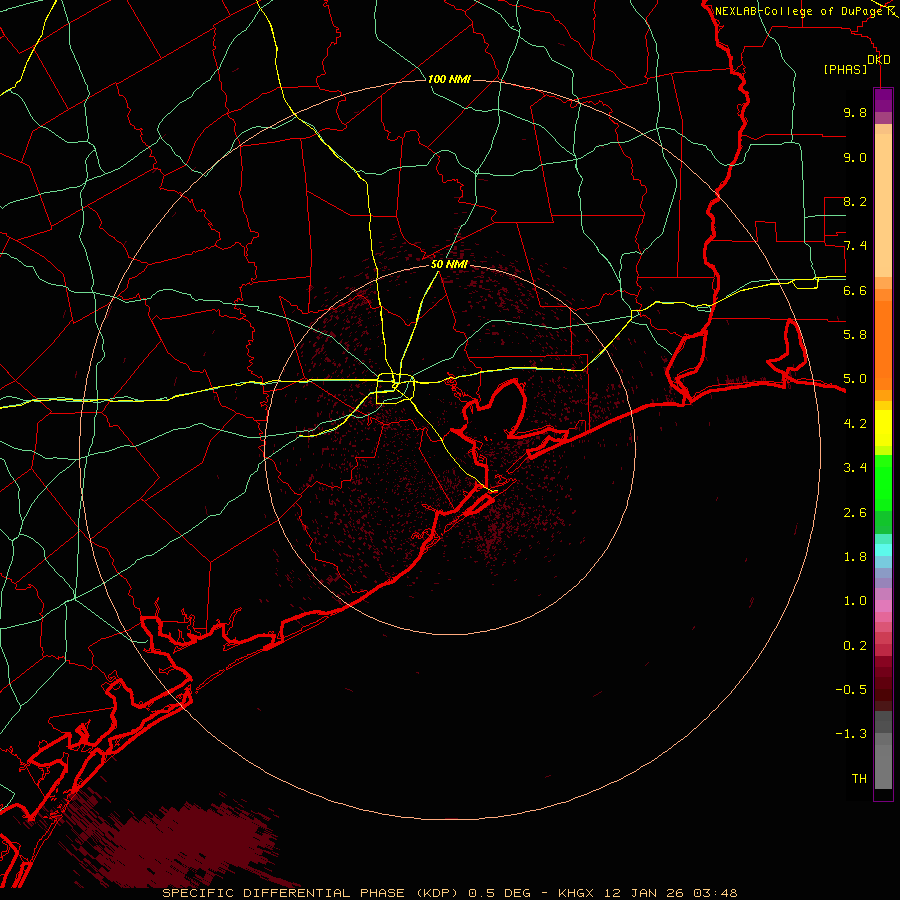
Task: Click the 'KHGX' radar site identifier
Action: pyautogui.click(x=576, y=893)
